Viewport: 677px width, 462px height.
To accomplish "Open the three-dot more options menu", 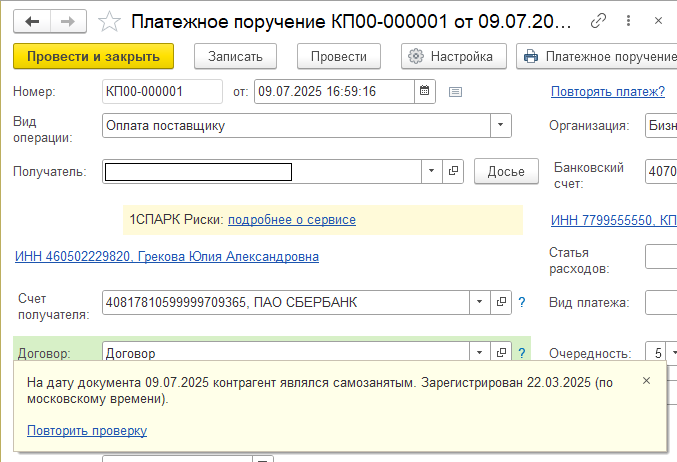I will pyautogui.click(x=629, y=20).
